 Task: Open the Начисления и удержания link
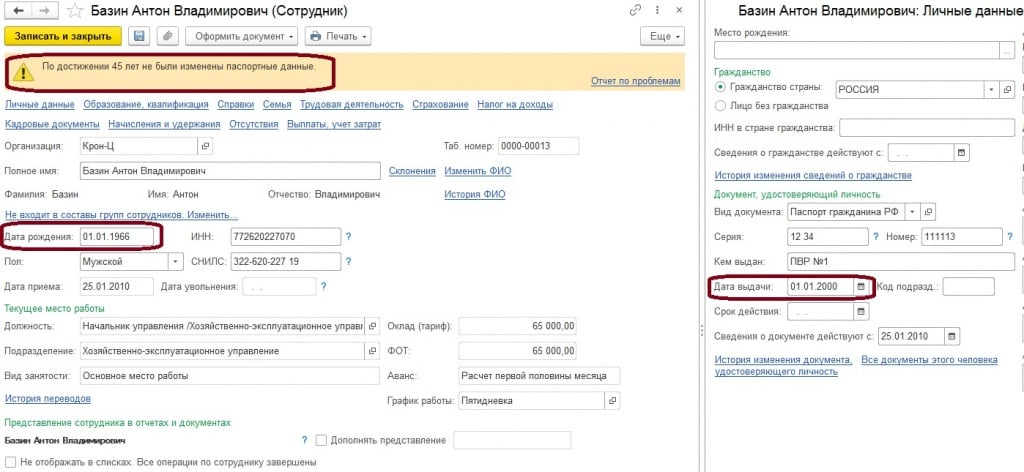pos(165,124)
